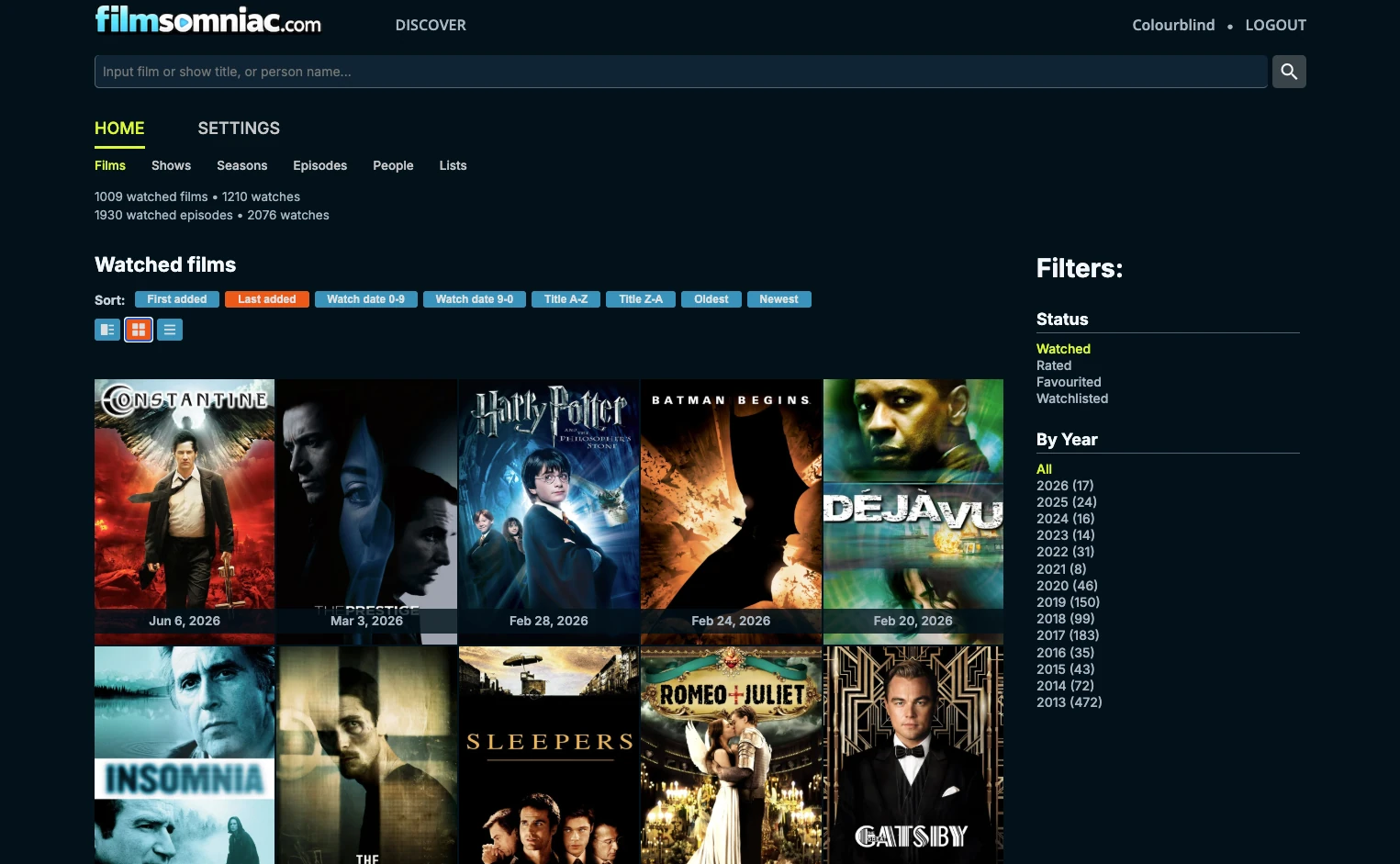Viewport: 1400px width, 864px height.
Task: Click the search magnifier icon button
Action: (x=1289, y=72)
